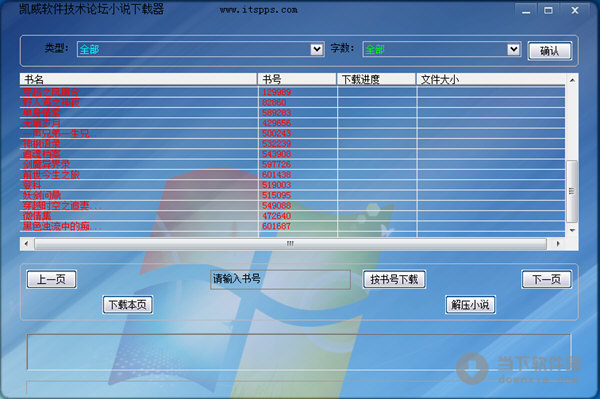600x399 pixels.
Task: Click book number 532239
Action: (276, 143)
